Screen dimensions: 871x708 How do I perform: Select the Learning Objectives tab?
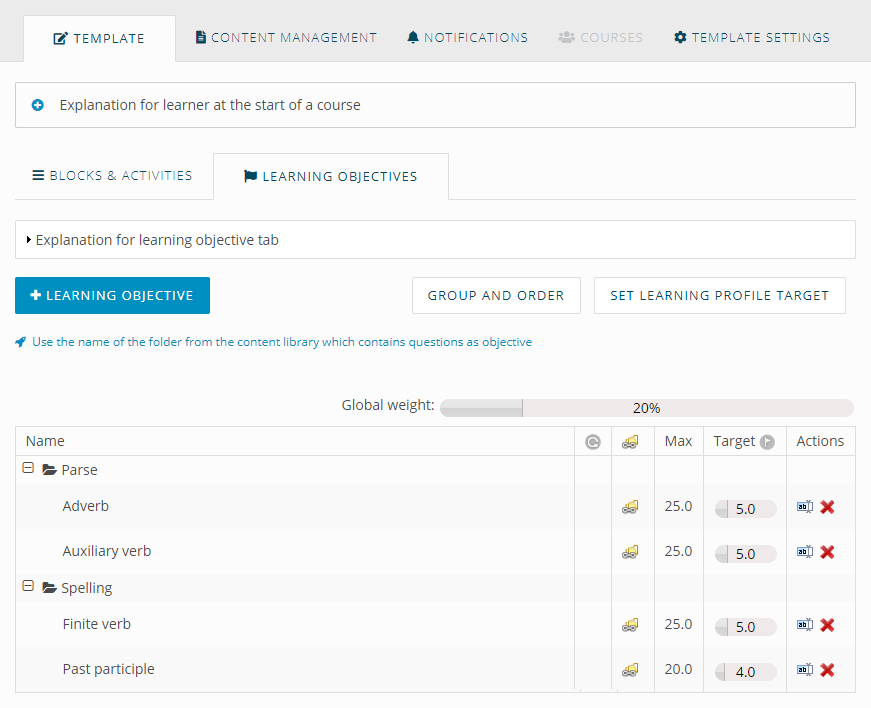coord(331,177)
